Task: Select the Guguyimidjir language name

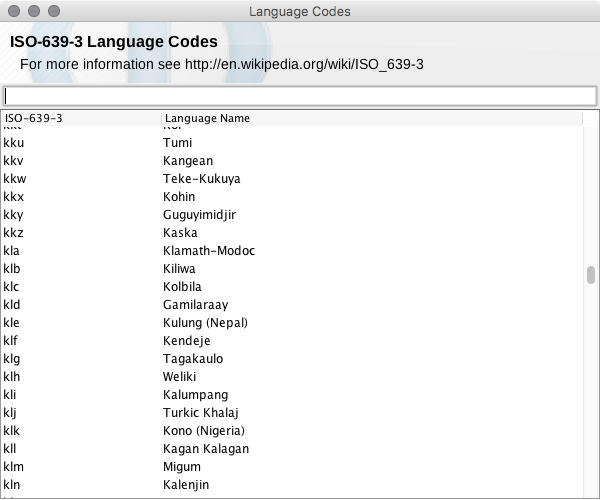Action: [x=199, y=215]
